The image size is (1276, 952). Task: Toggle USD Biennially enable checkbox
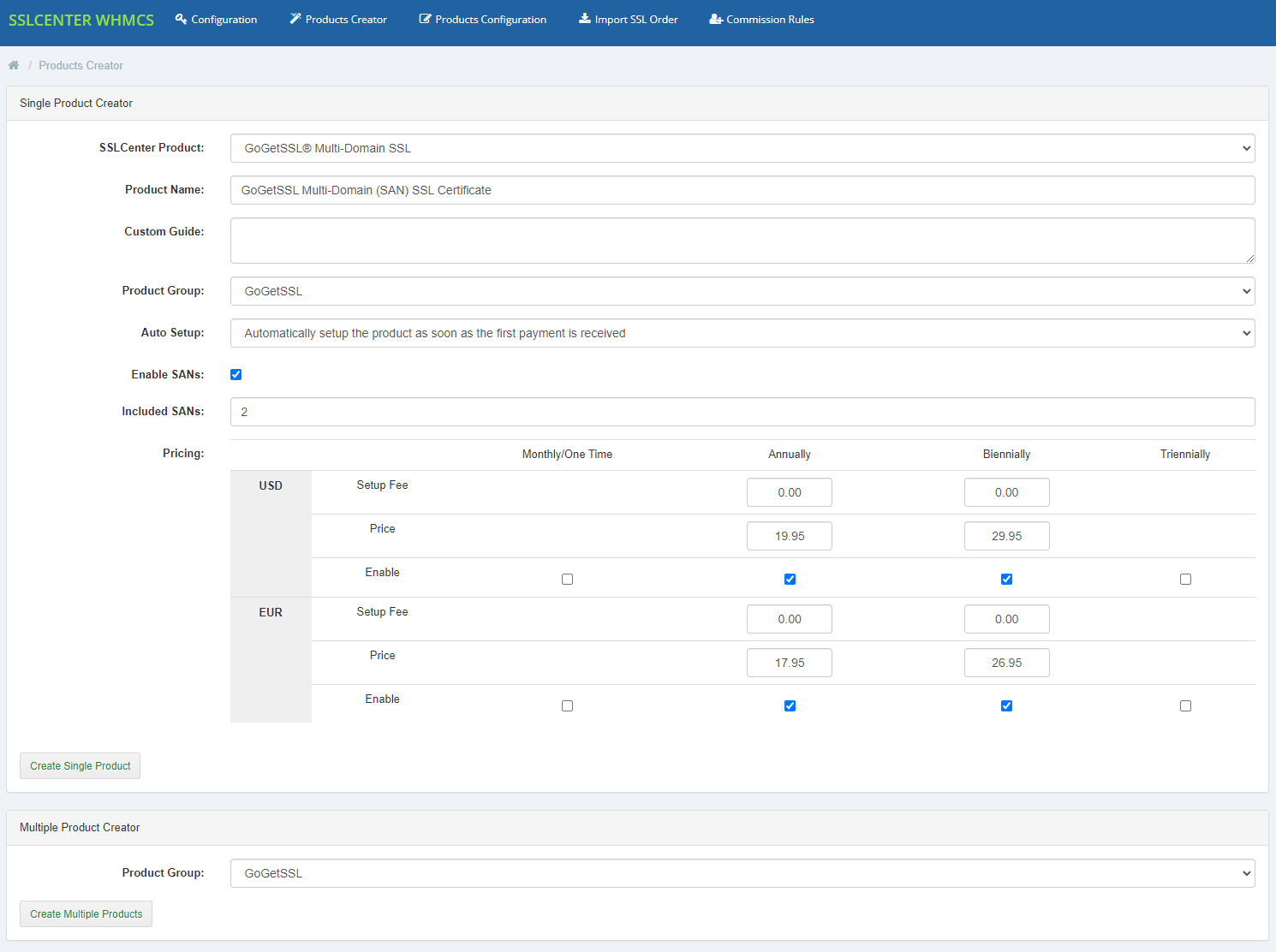click(1007, 580)
